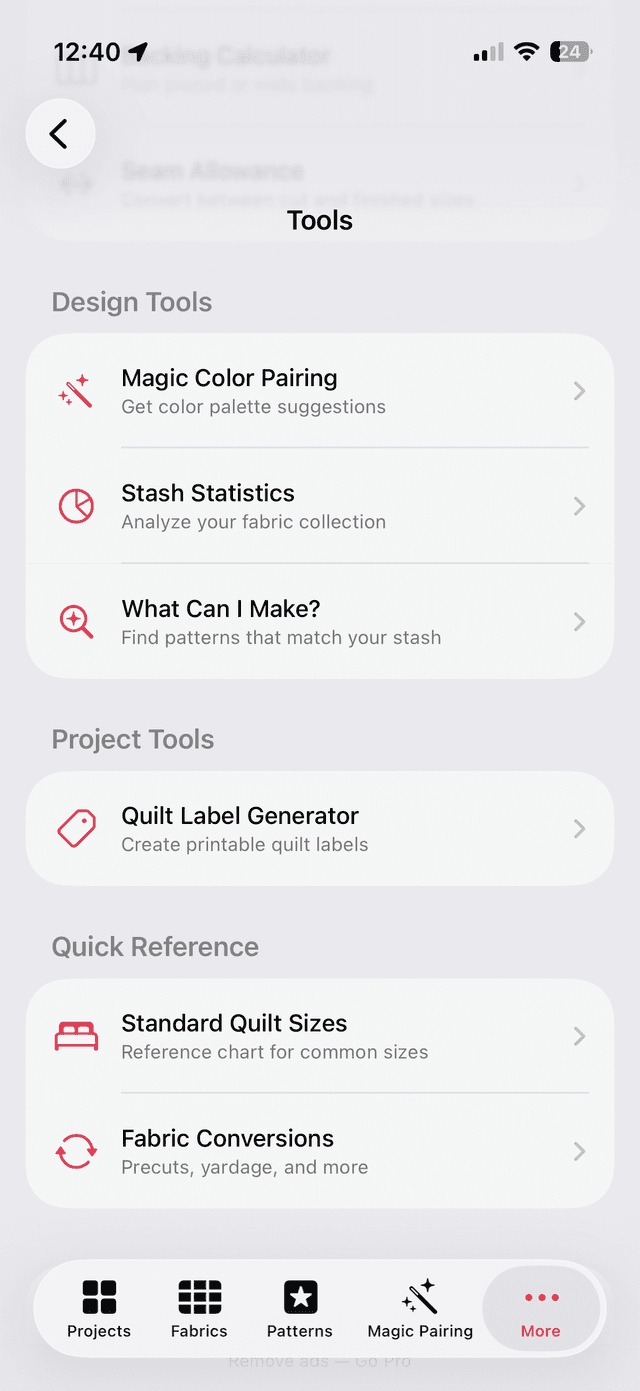
Task: Tap the chevron next to Fabric Conversions
Action: pyautogui.click(x=579, y=1152)
